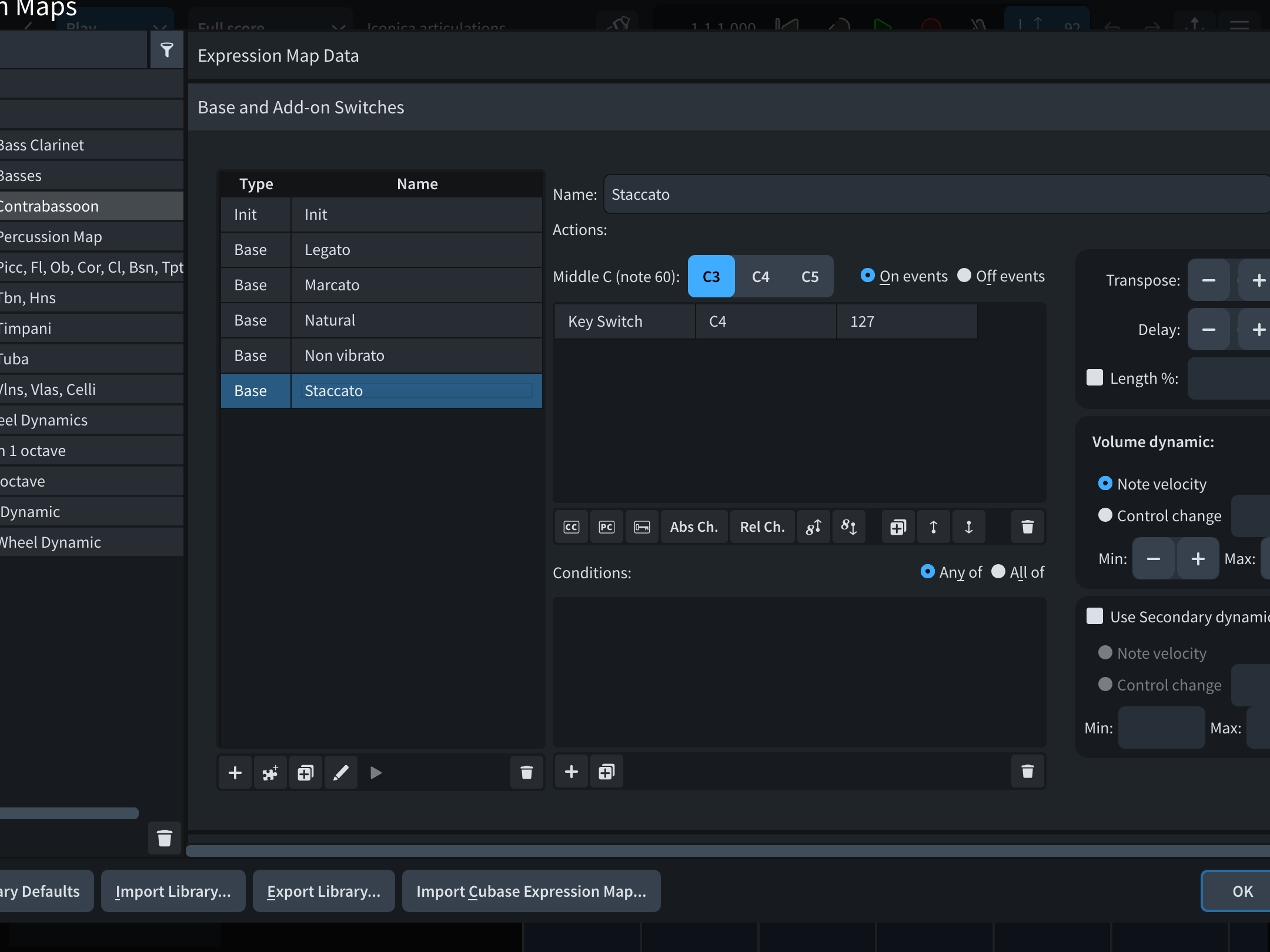
Task: Delete the selected action with trash icon
Action: (x=1027, y=527)
